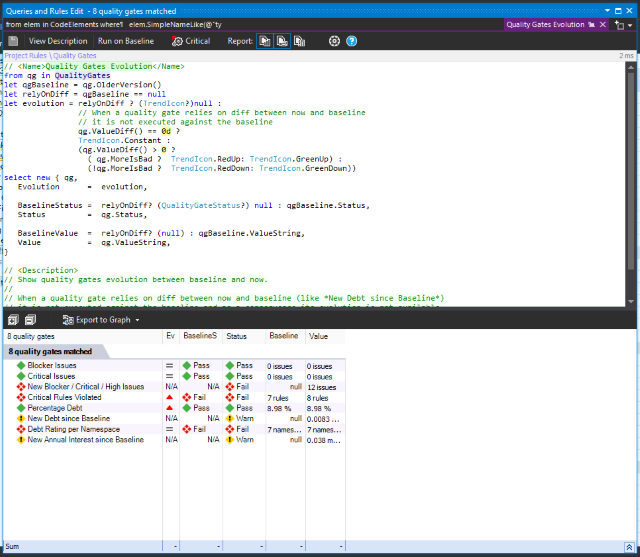The height and width of the screenshot is (557, 640).
Task: Open Export to Graph dropdown arrow
Action: tap(137, 320)
